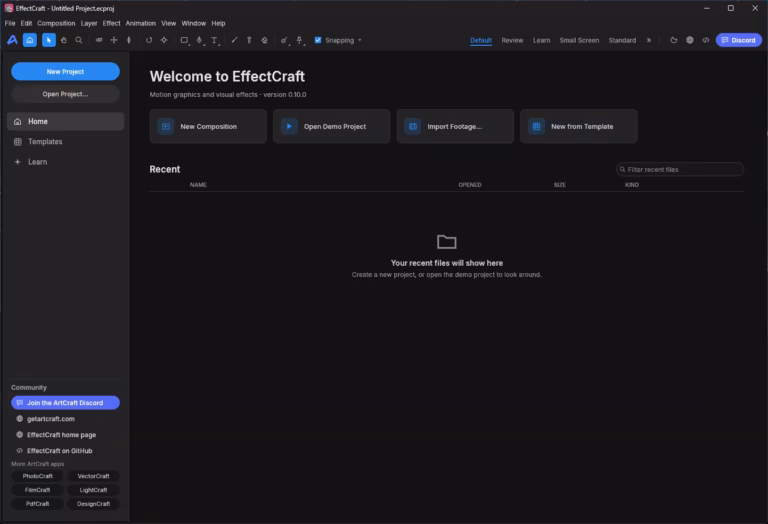The width and height of the screenshot is (768, 524).
Task: Select the Roto Brush tool
Action: [284, 40]
